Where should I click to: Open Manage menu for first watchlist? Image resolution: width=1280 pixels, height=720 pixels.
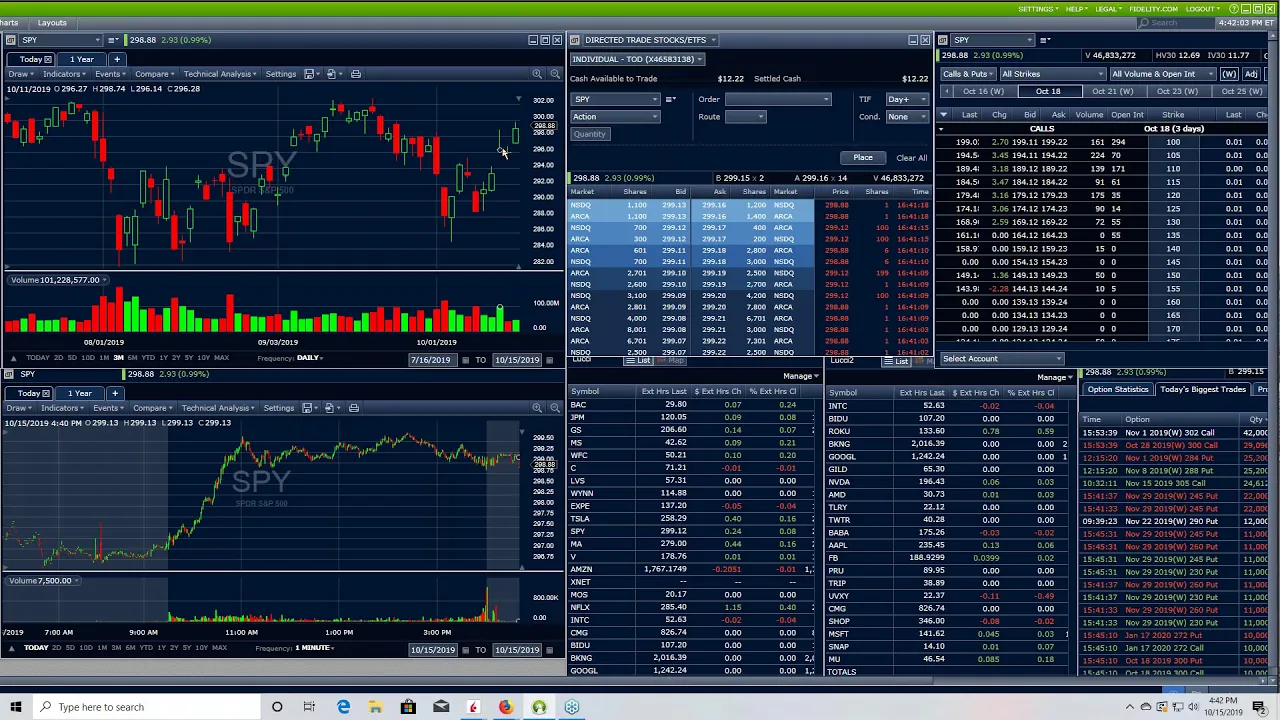(x=800, y=377)
